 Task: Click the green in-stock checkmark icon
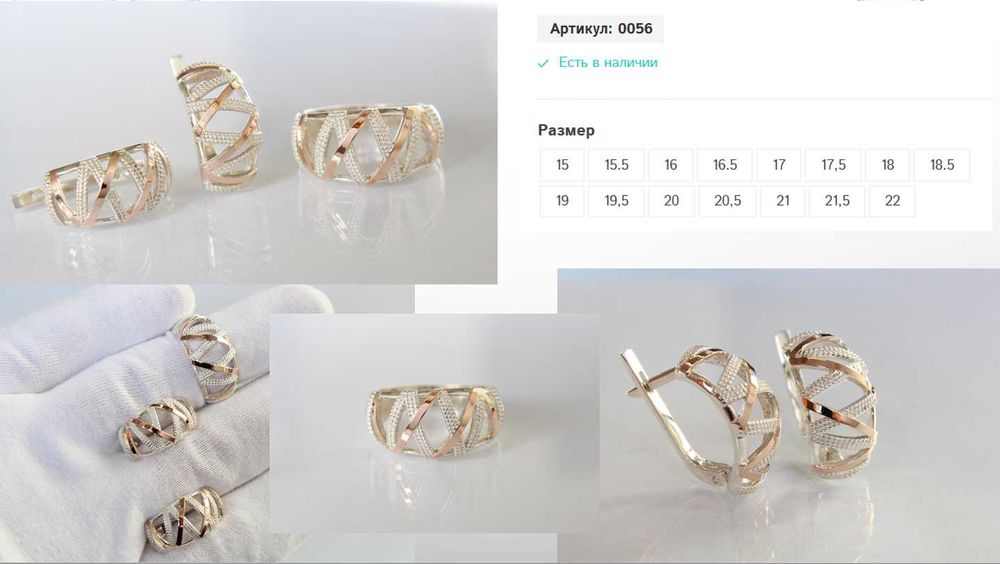[543, 63]
